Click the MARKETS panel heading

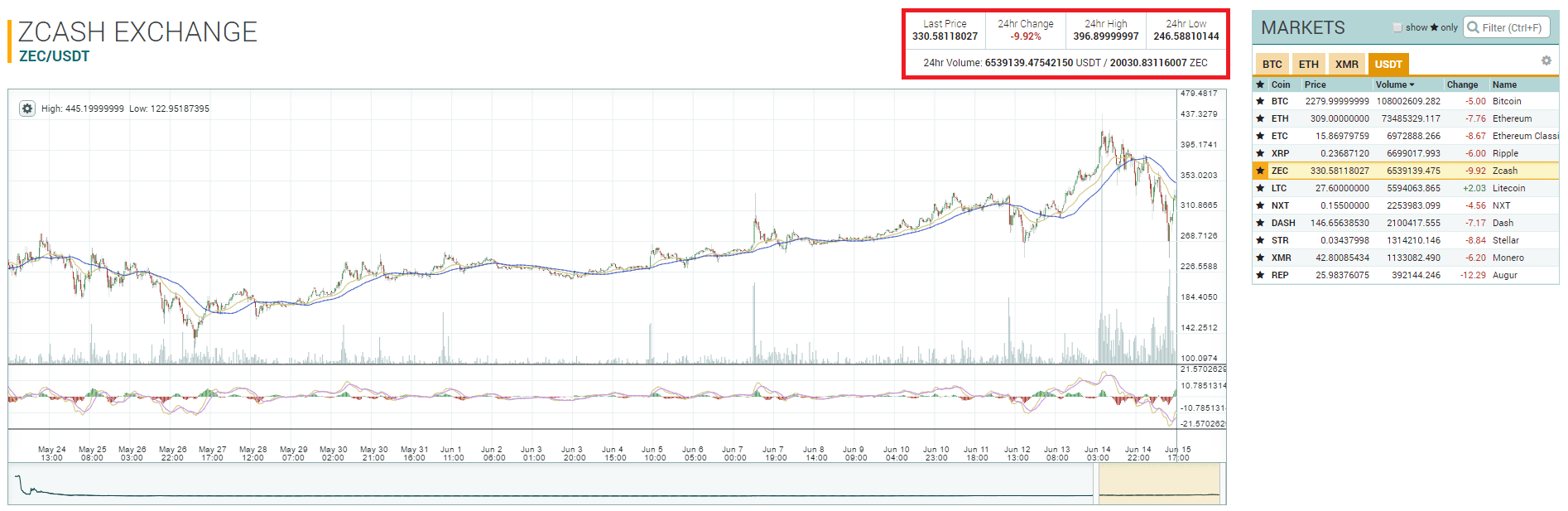tap(1303, 28)
